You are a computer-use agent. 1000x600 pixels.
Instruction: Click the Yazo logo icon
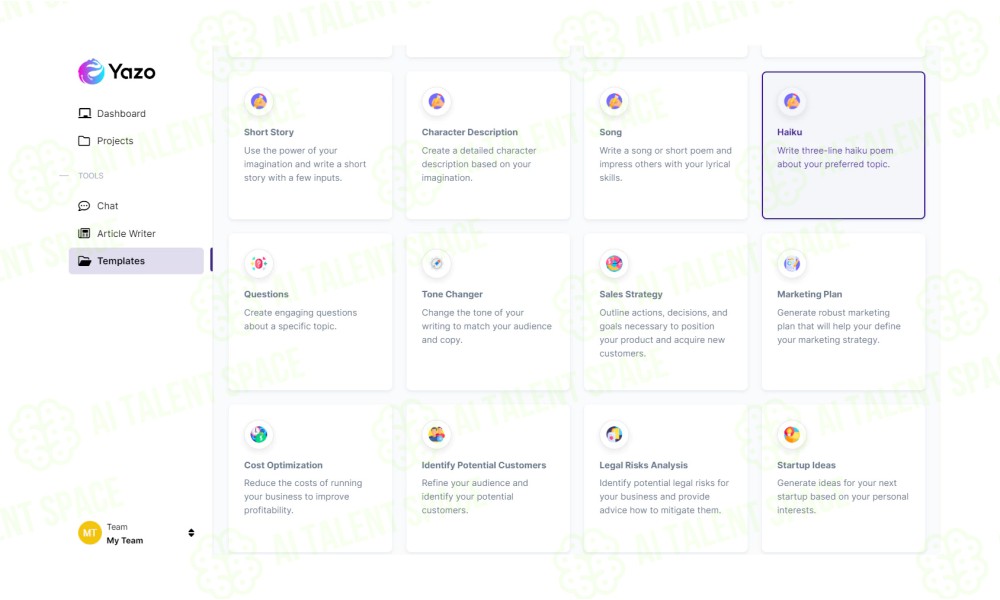[91, 71]
